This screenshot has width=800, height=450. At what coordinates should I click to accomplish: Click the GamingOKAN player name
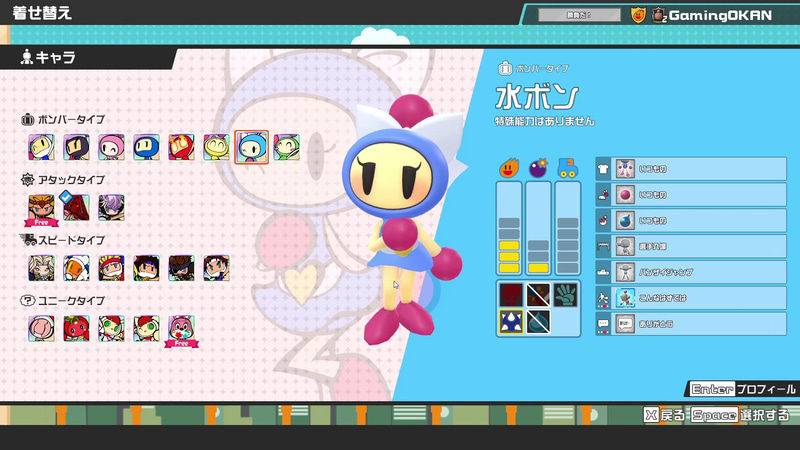click(720, 15)
